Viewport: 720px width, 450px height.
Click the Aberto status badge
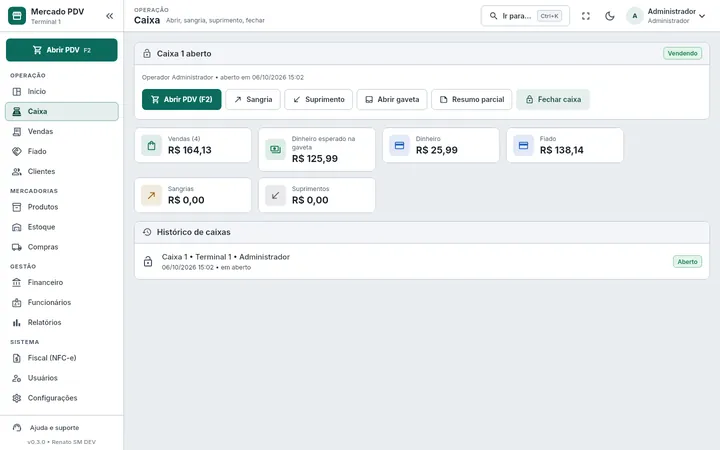[x=687, y=262]
